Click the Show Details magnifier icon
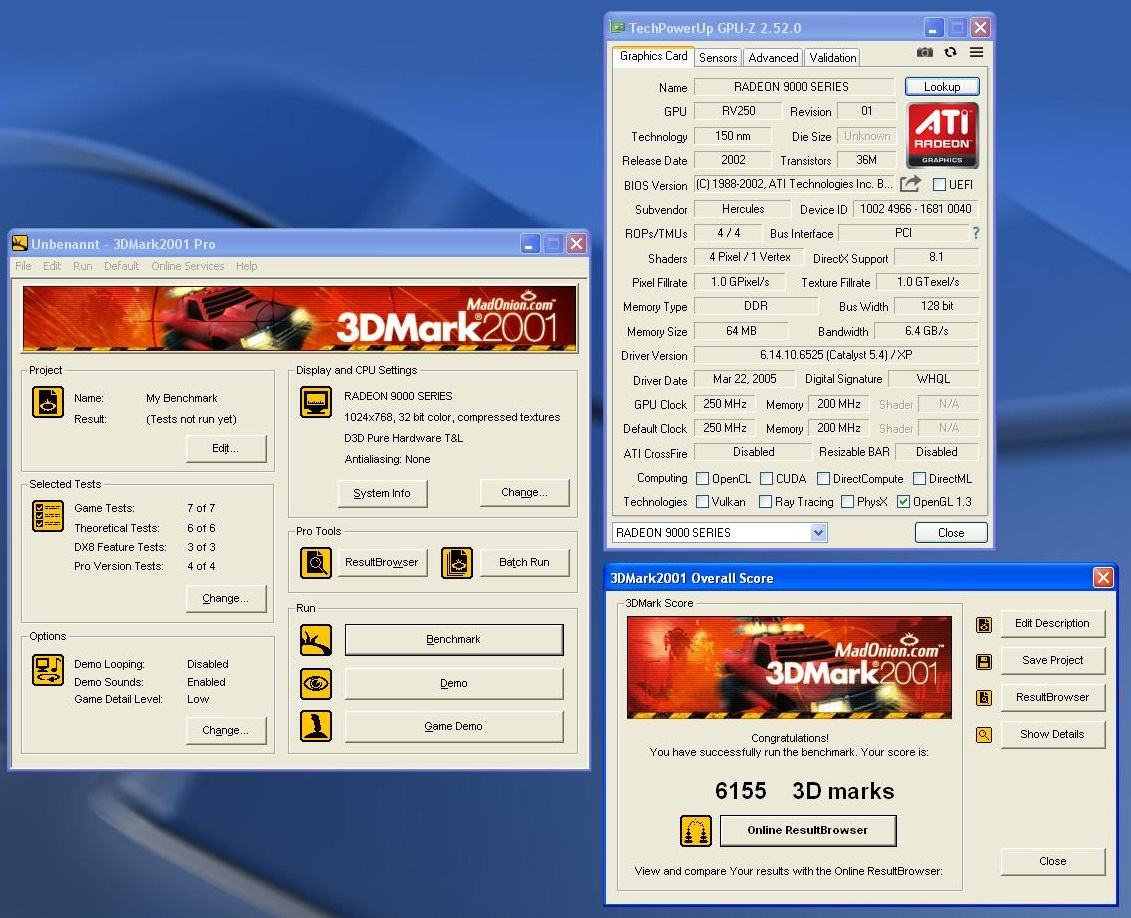The image size is (1131, 918). coord(984,735)
